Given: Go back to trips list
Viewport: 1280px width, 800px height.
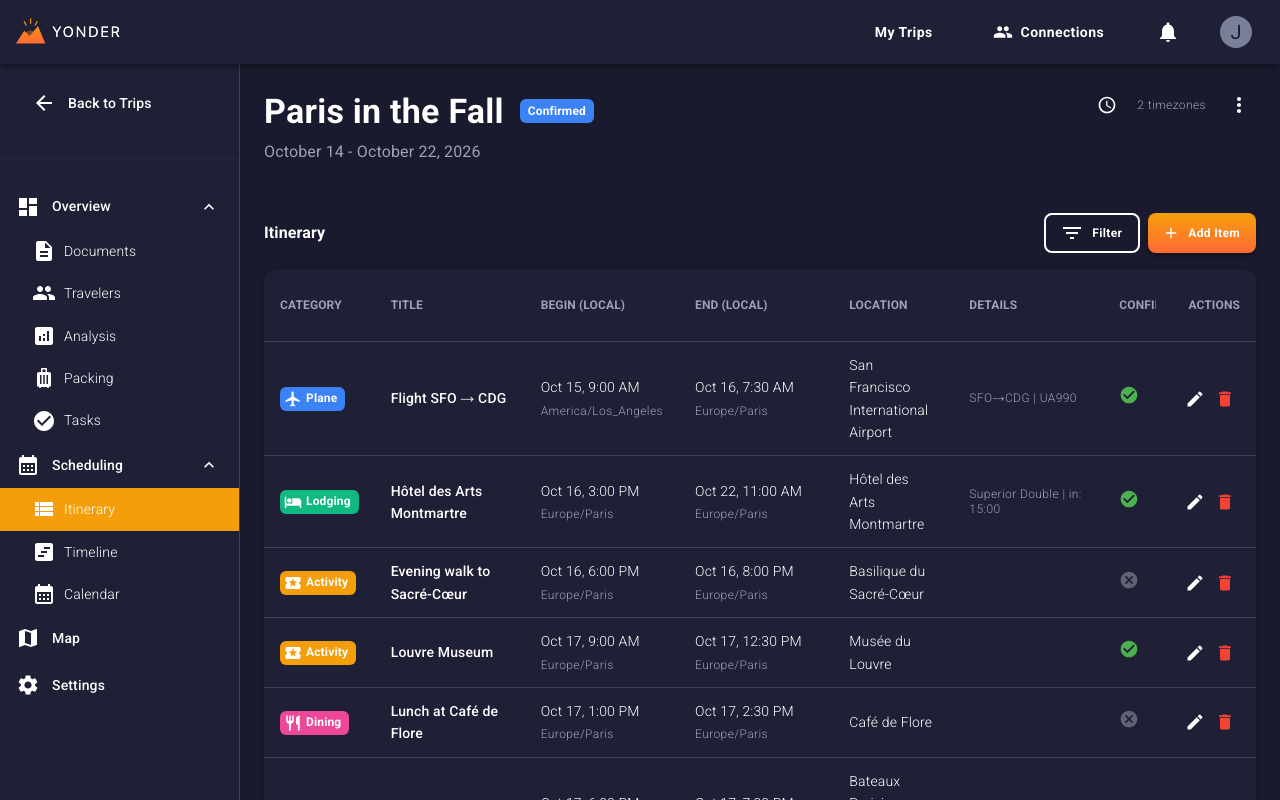Looking at the screenshot, I should point(94,103).
